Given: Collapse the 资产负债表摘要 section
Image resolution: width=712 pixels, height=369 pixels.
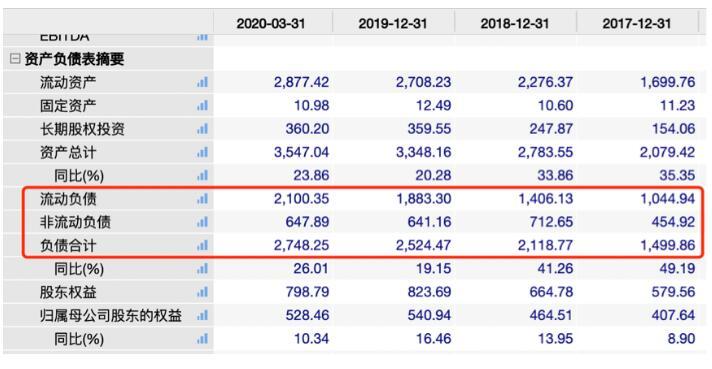Looking at the screenshot, I should pos(15,59).
